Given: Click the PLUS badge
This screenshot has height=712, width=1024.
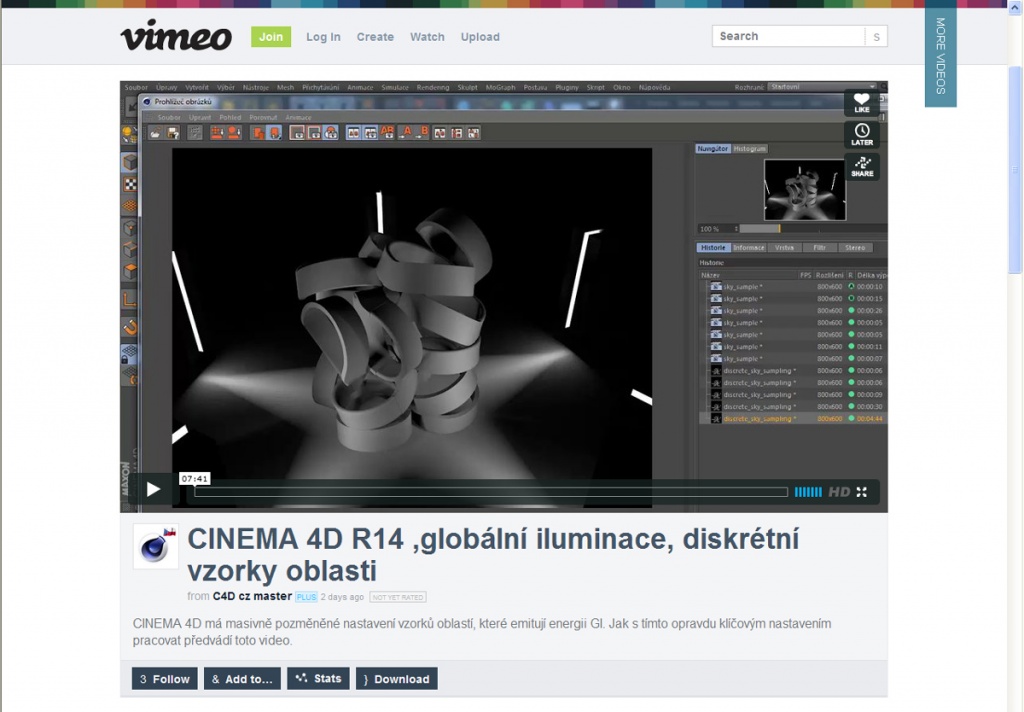Looking at the screenshot, I should (306, 597).
